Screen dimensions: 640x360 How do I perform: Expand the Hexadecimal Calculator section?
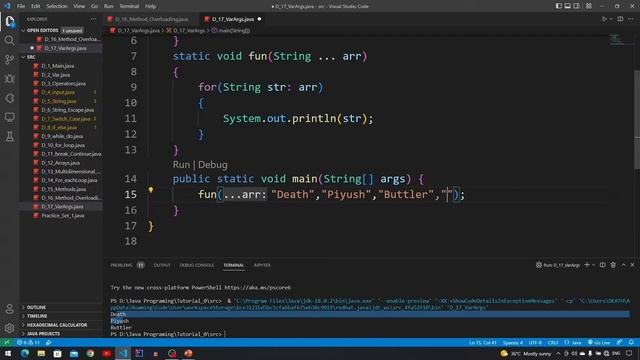tap(56, 325)
